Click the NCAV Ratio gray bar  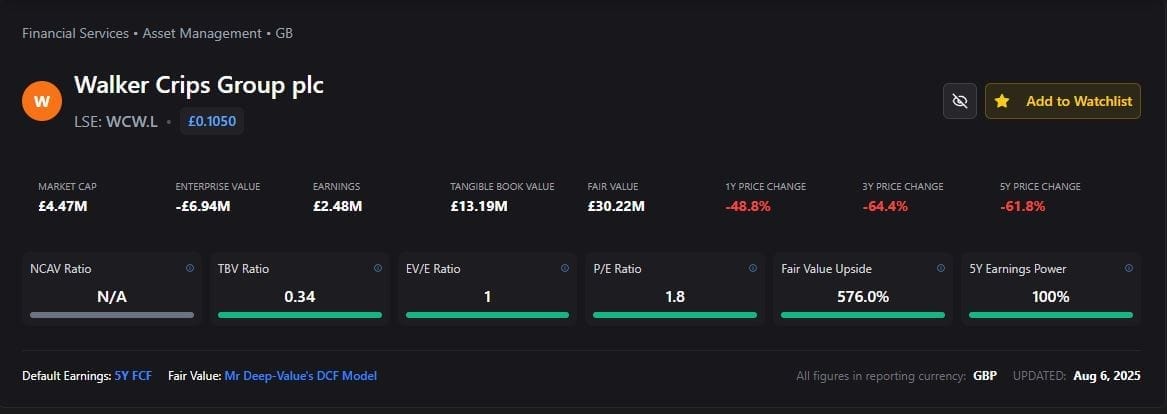[x=112, y=315]
